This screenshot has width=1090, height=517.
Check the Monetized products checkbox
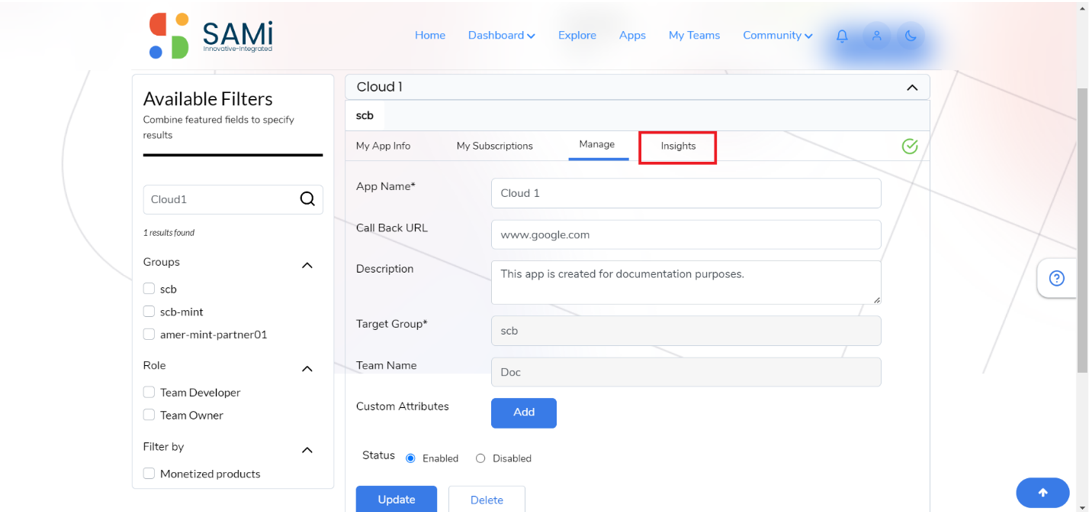tap(149, 473)
